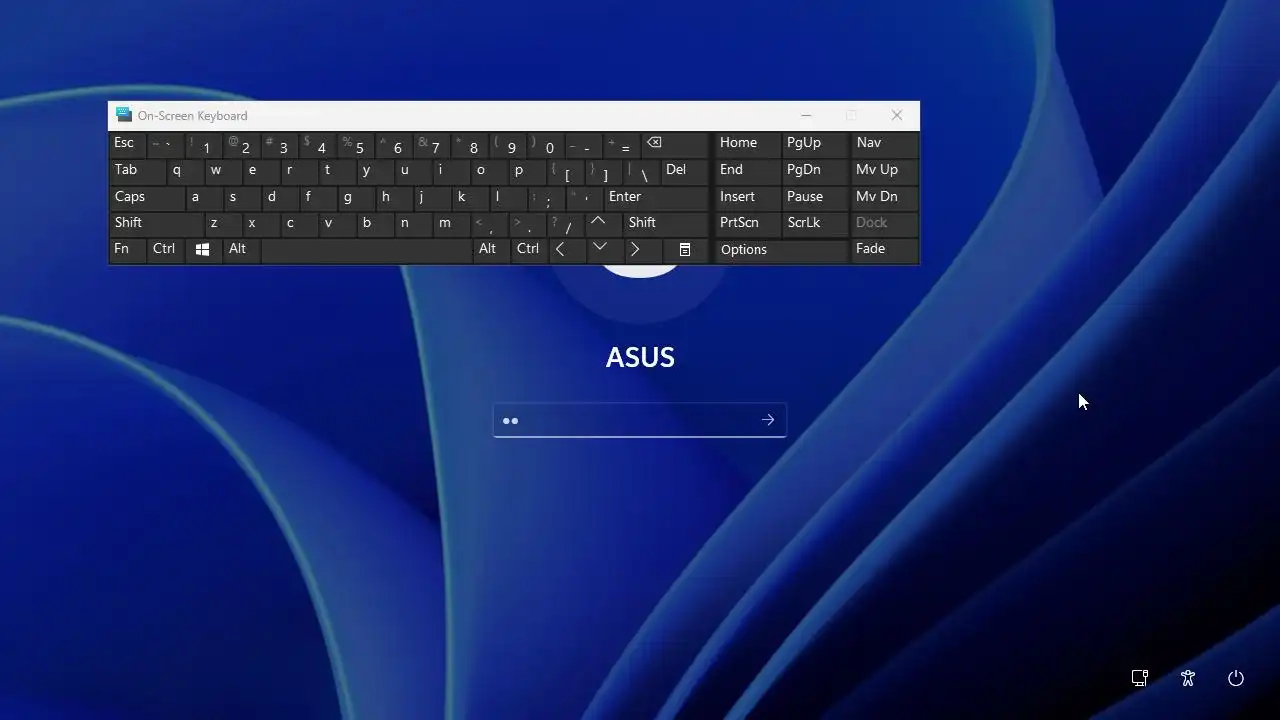Minimize the On-Screen Keyboard window
This screenshot has width=1280, height=720.
click(x=806, y=116)
